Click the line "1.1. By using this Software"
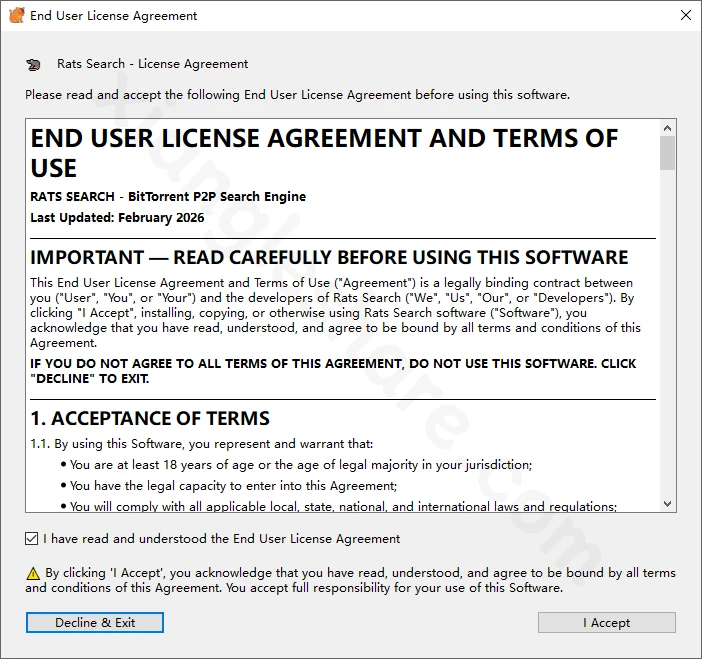 (201, 444)
